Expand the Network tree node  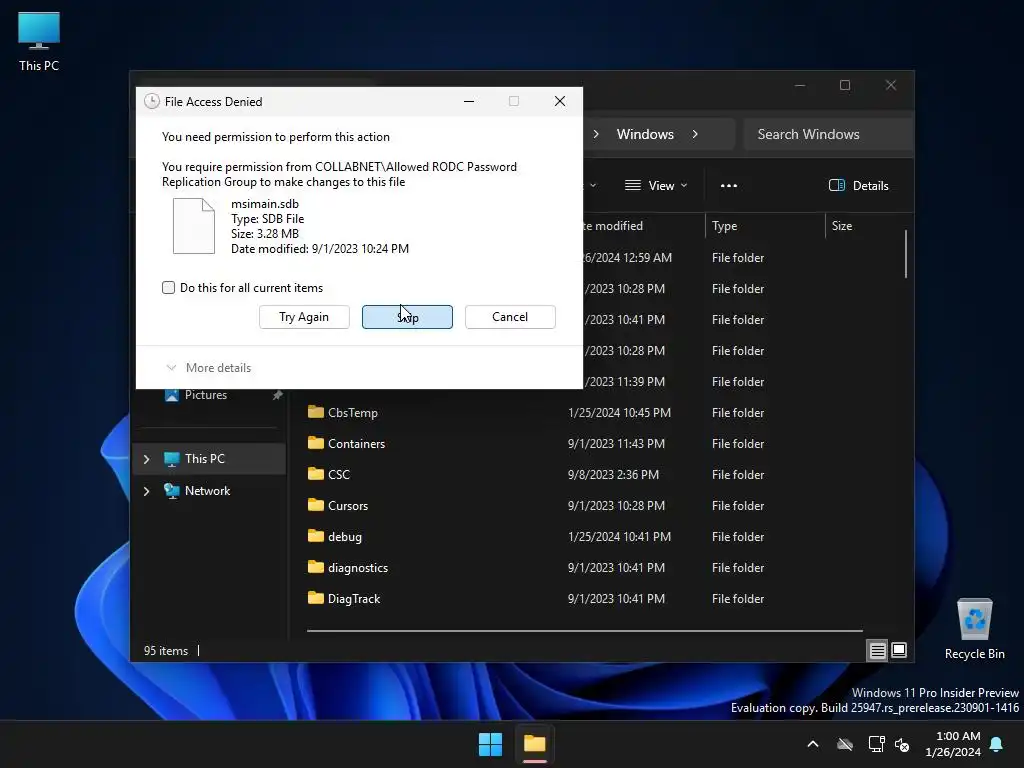point(146,491)
